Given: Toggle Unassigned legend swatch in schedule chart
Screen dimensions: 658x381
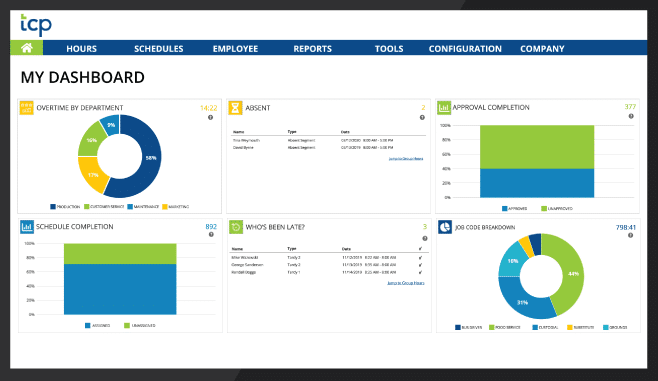Looking at the screenshot, I should coord(127,326).
